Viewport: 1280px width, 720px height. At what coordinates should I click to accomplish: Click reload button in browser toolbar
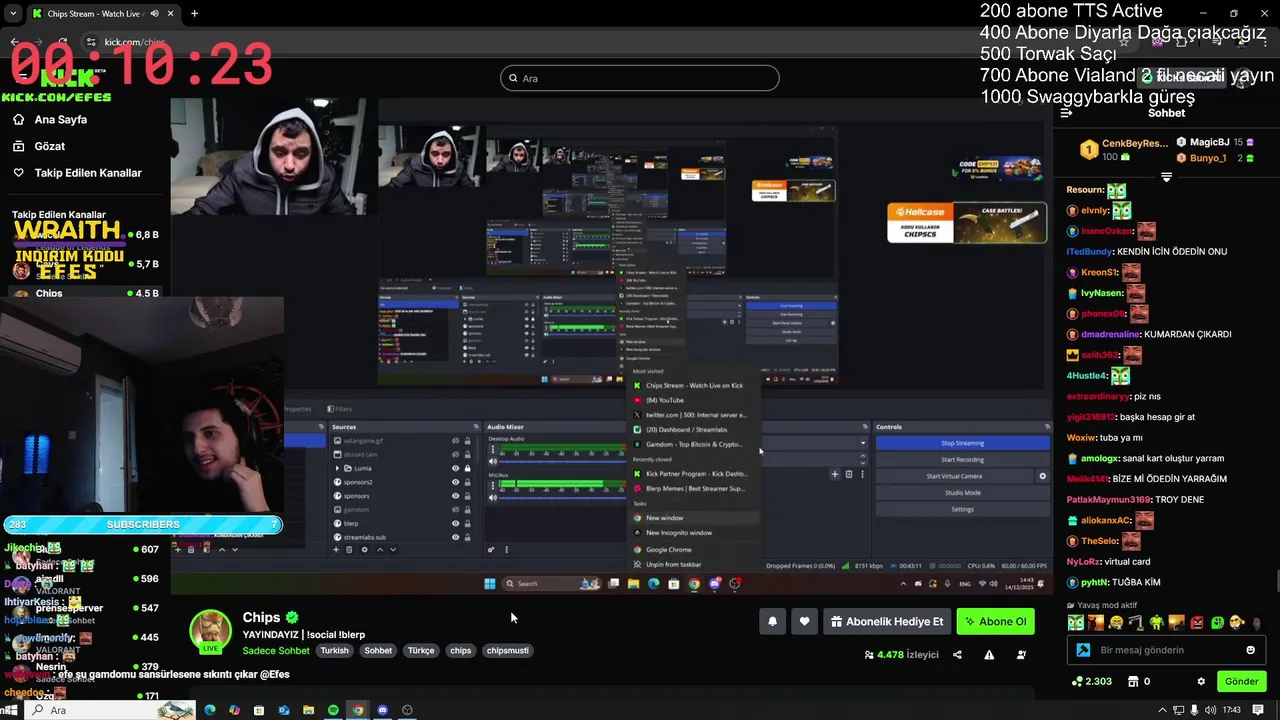(63, 42)
